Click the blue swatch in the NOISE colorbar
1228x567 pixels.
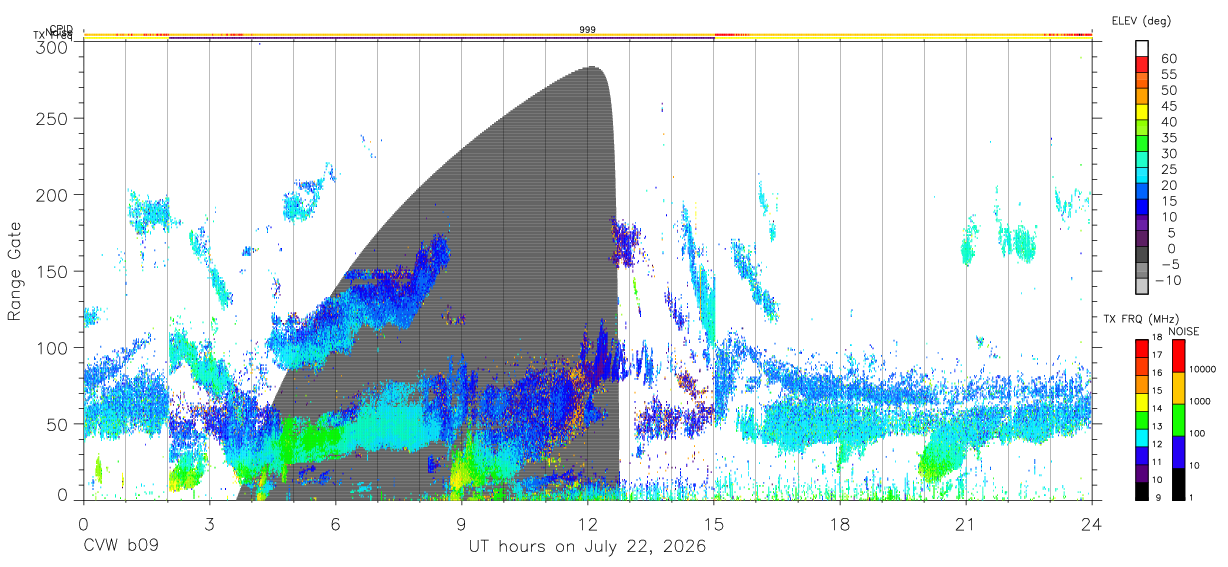tap(1178, 451)
